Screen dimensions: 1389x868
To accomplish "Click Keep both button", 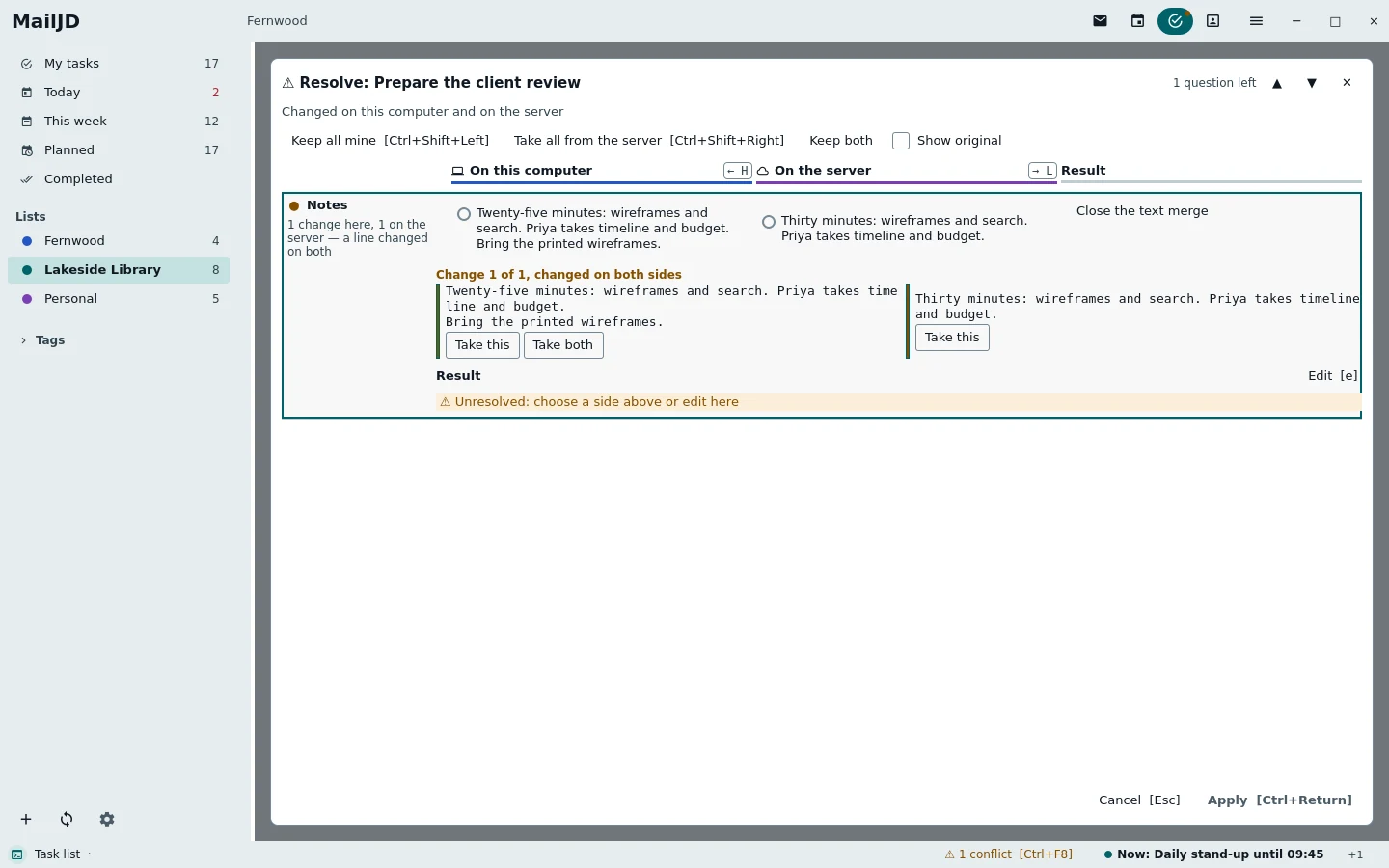I will tap(841, 141).
